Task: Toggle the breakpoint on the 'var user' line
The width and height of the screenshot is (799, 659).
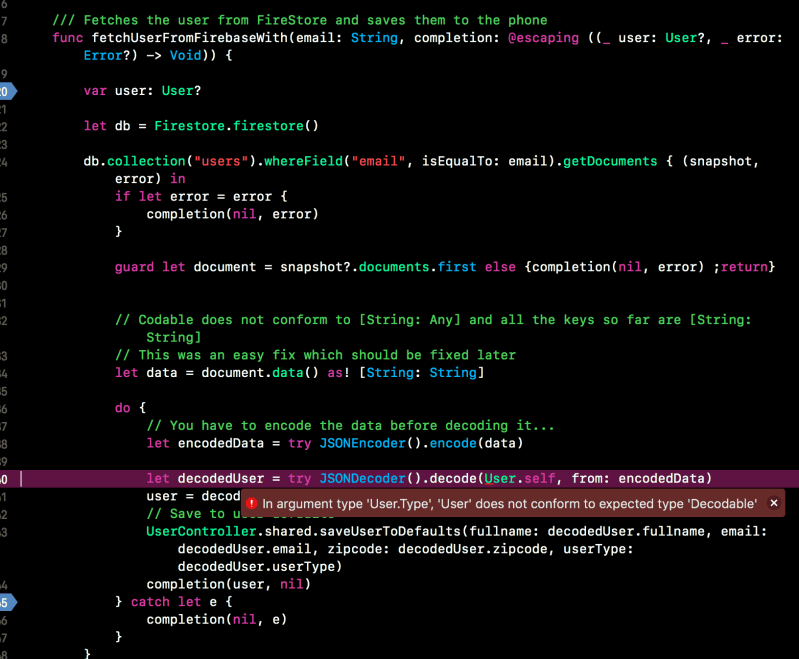Action: (7, 91)
